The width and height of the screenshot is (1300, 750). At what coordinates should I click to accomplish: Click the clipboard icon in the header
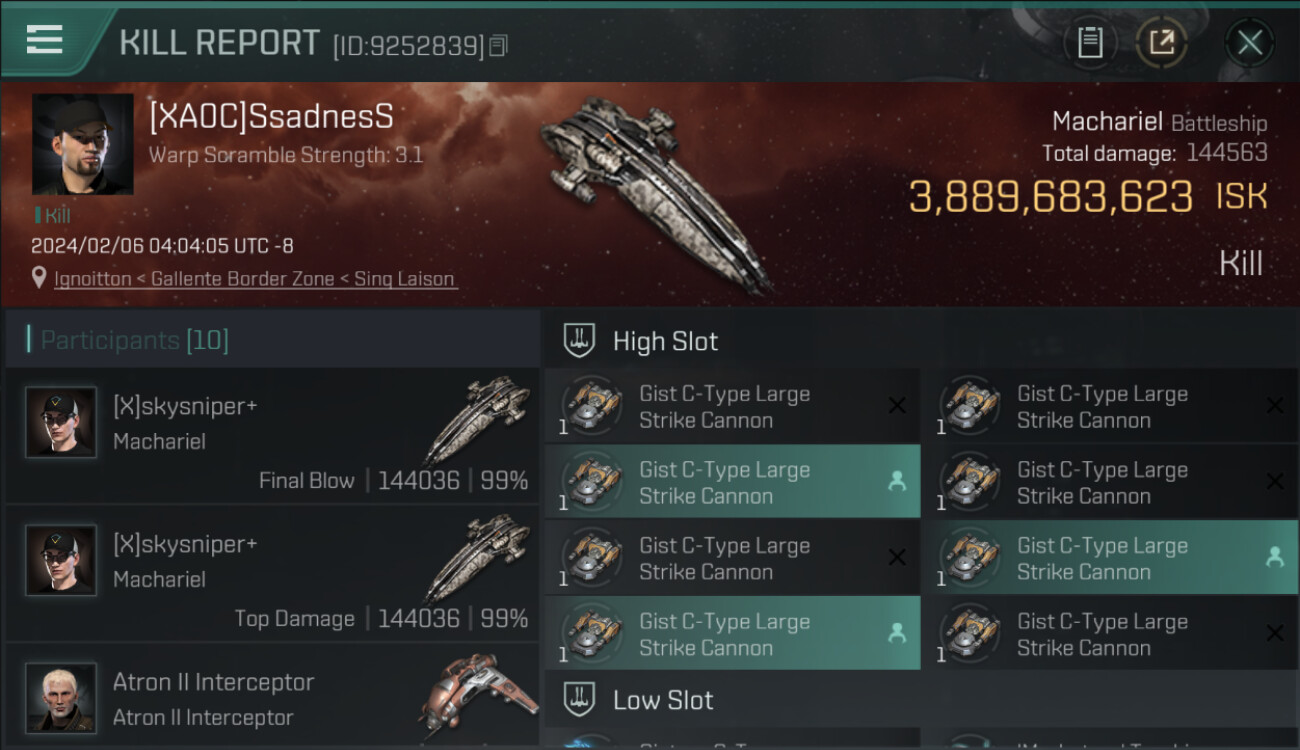click(1090, 43)
